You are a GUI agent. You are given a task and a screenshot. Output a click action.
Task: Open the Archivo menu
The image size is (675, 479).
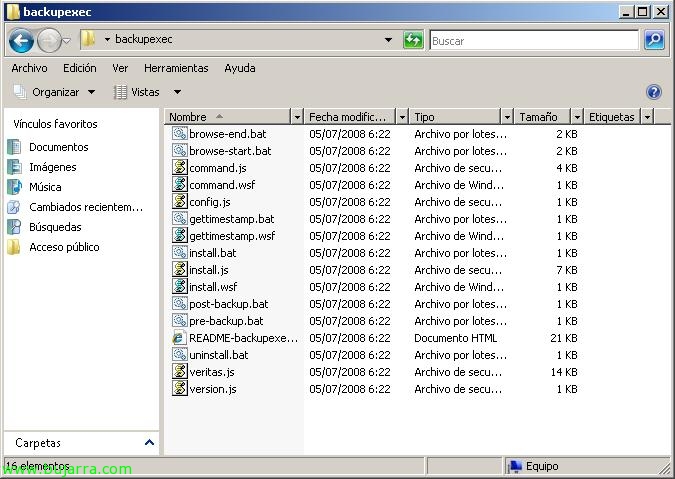(x=29, y=68)
